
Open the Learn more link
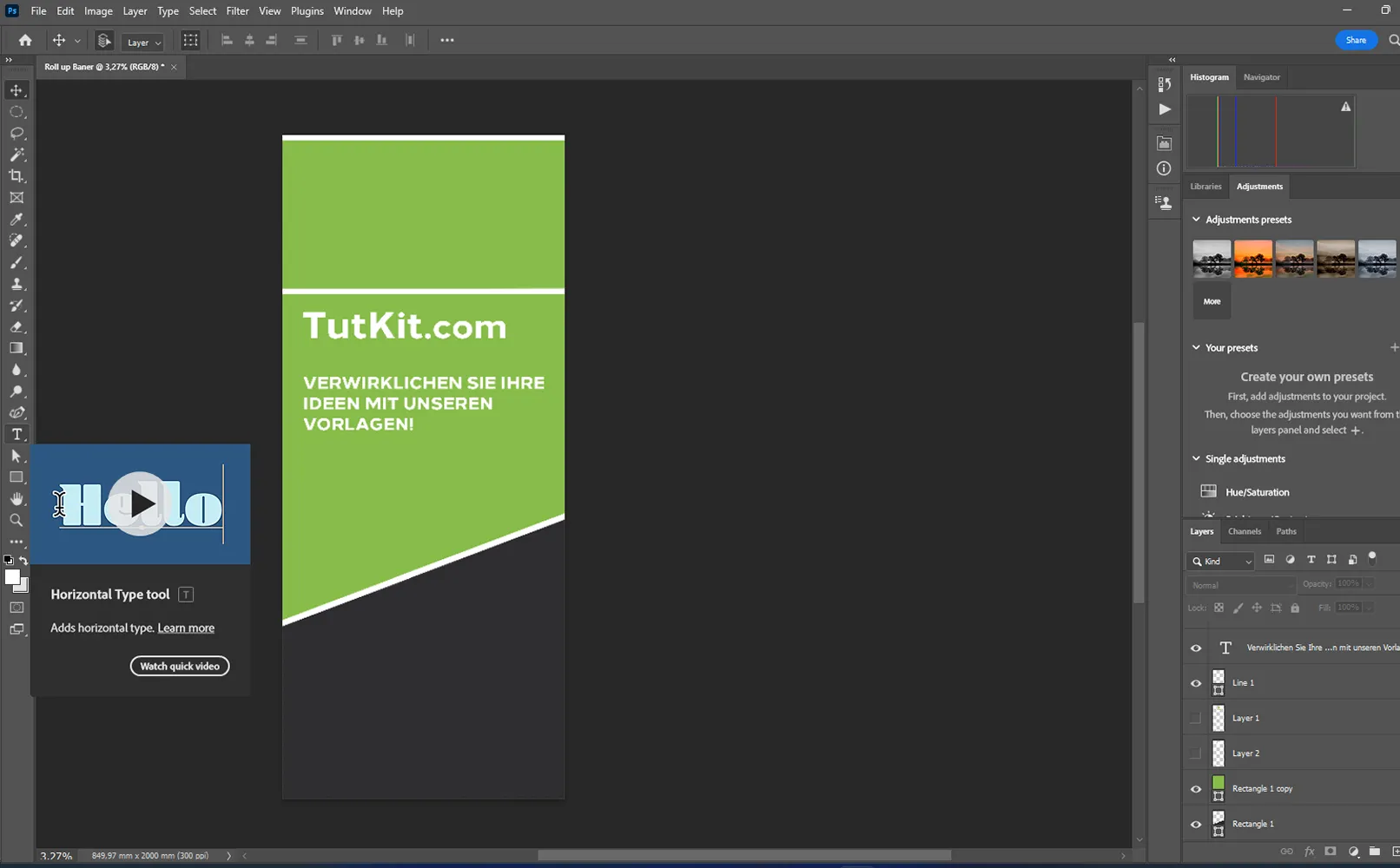point(186,628)
